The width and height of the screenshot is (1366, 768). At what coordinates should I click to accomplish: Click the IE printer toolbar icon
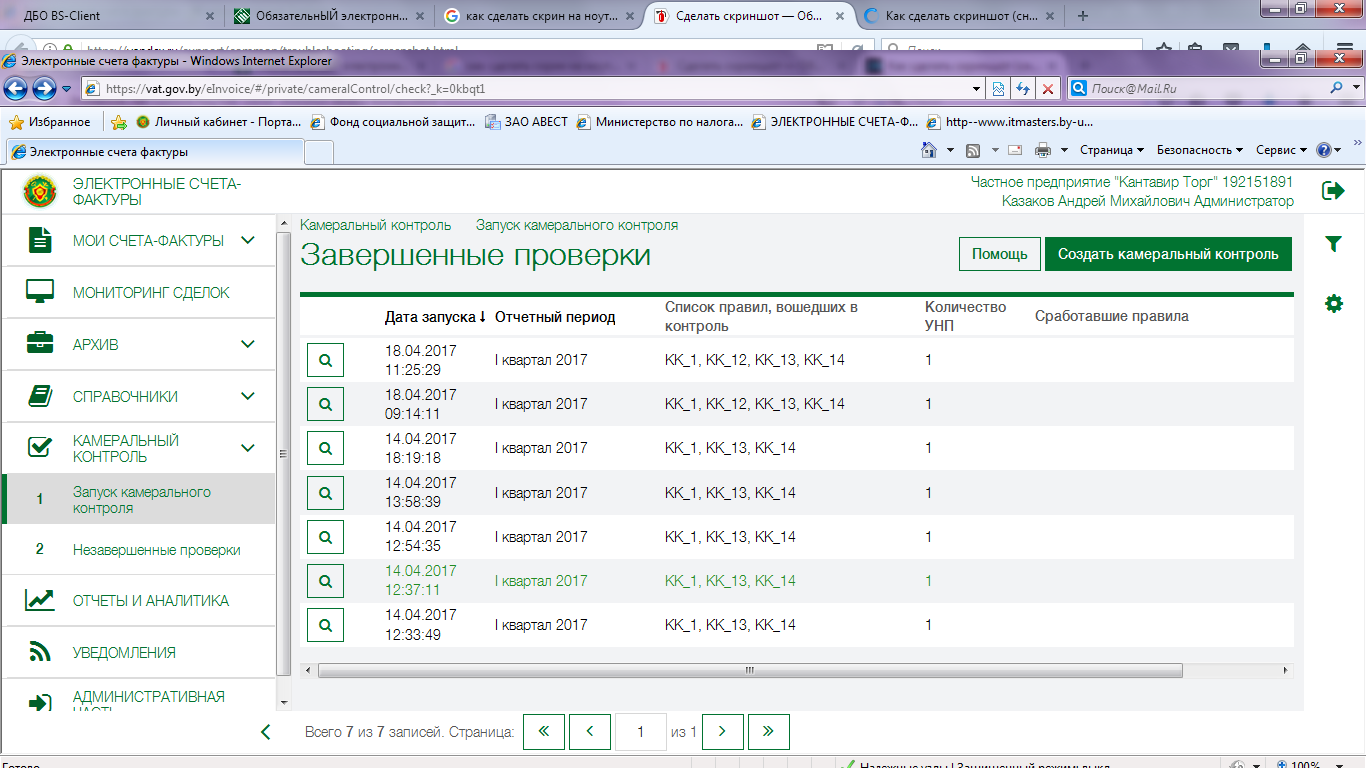pyautogui.click(x=1043, y=150)
